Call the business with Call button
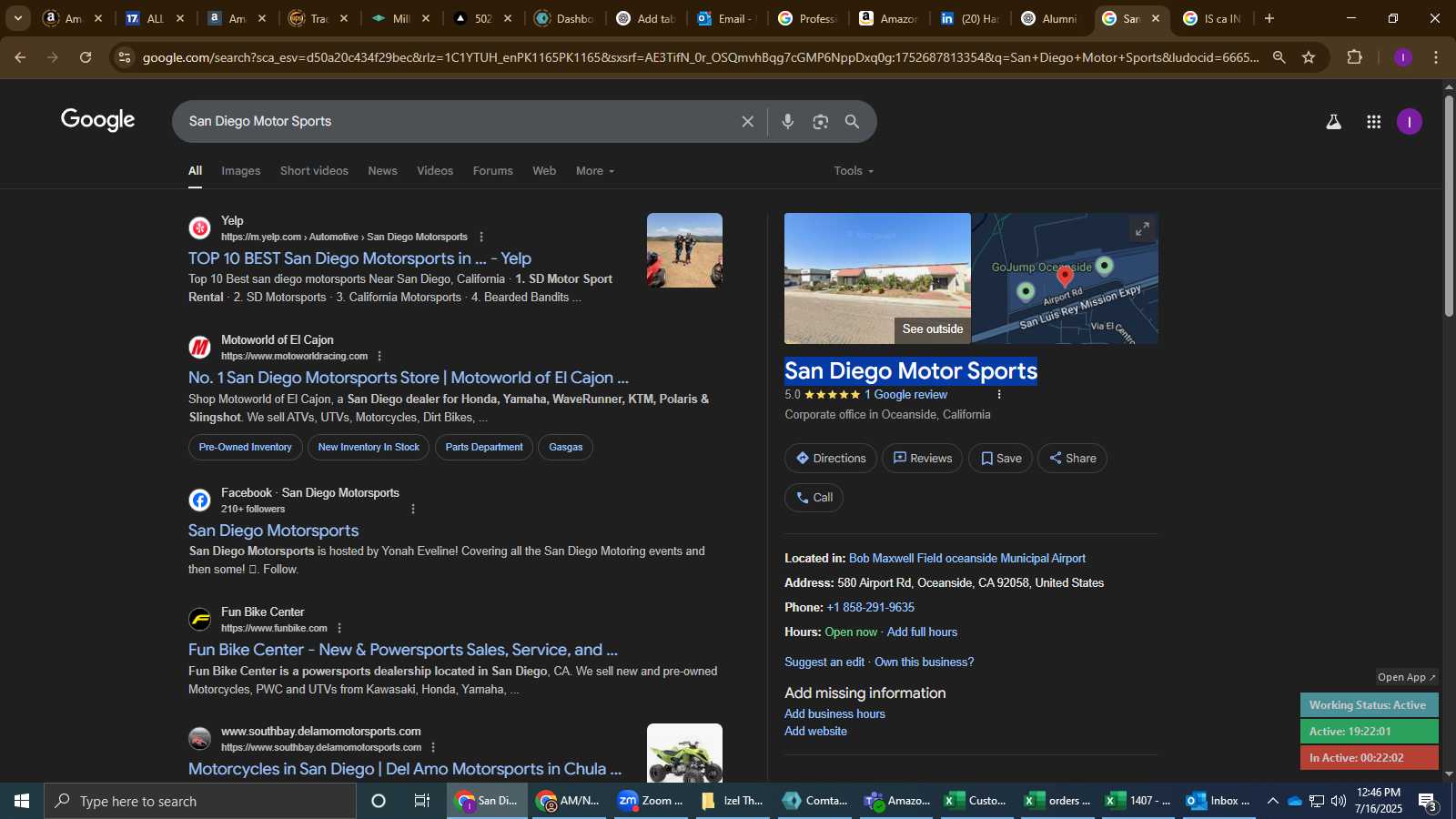This screenshot has height=819, width=1456. click(814, 498)
